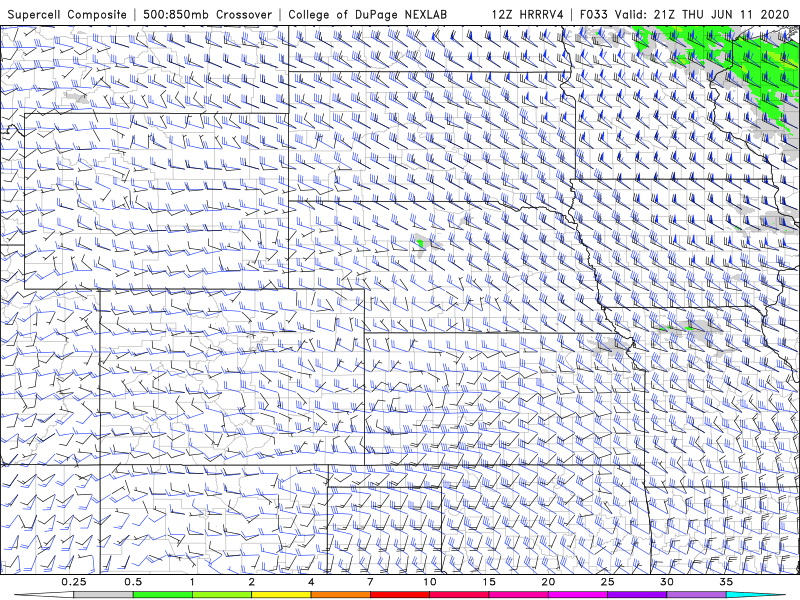
Task: Click the colorbar value 35
Action: click(726, 582)
